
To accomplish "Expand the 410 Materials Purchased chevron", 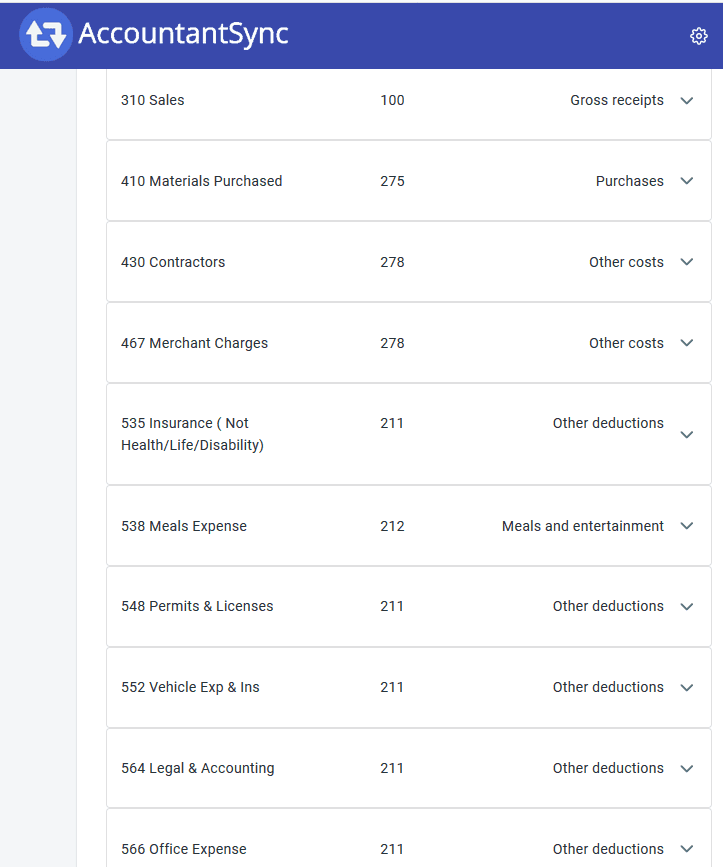I will pyautogui.click(x=687, y=181).
